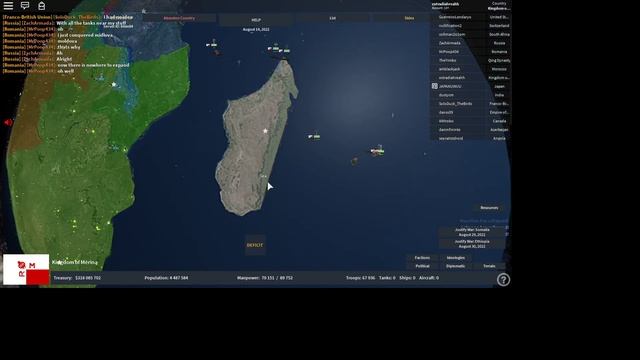
Task: Select the Japan player row
Action: coord(471,86)
